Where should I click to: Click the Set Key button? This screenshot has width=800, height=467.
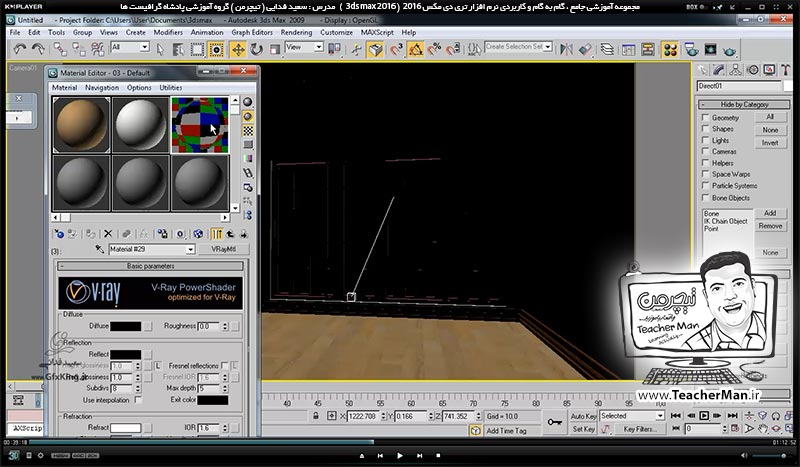(583, 429)
